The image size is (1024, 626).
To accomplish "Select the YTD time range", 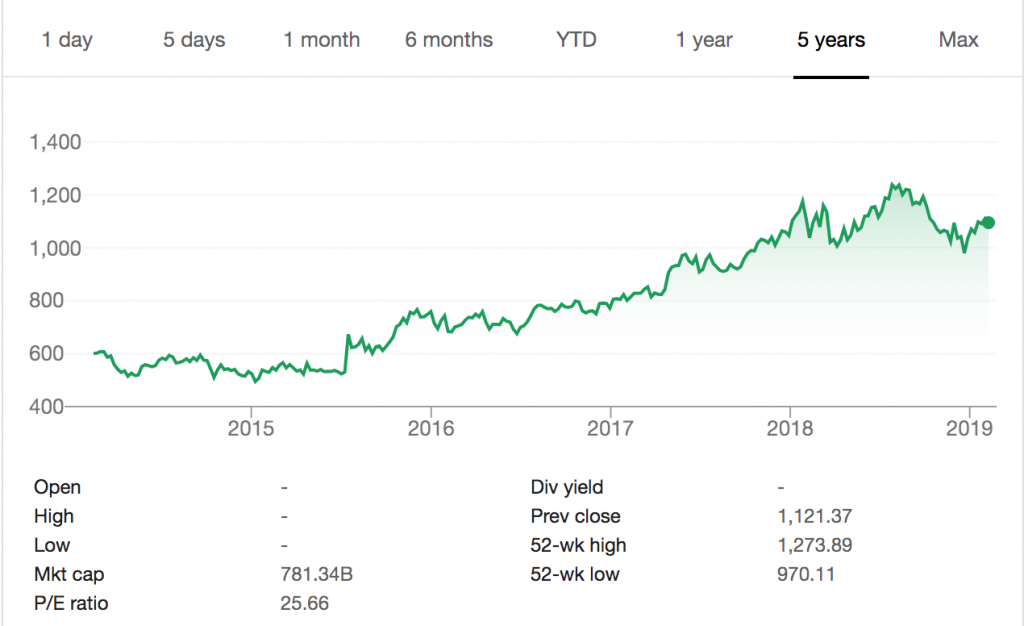I will click(576, 40).
